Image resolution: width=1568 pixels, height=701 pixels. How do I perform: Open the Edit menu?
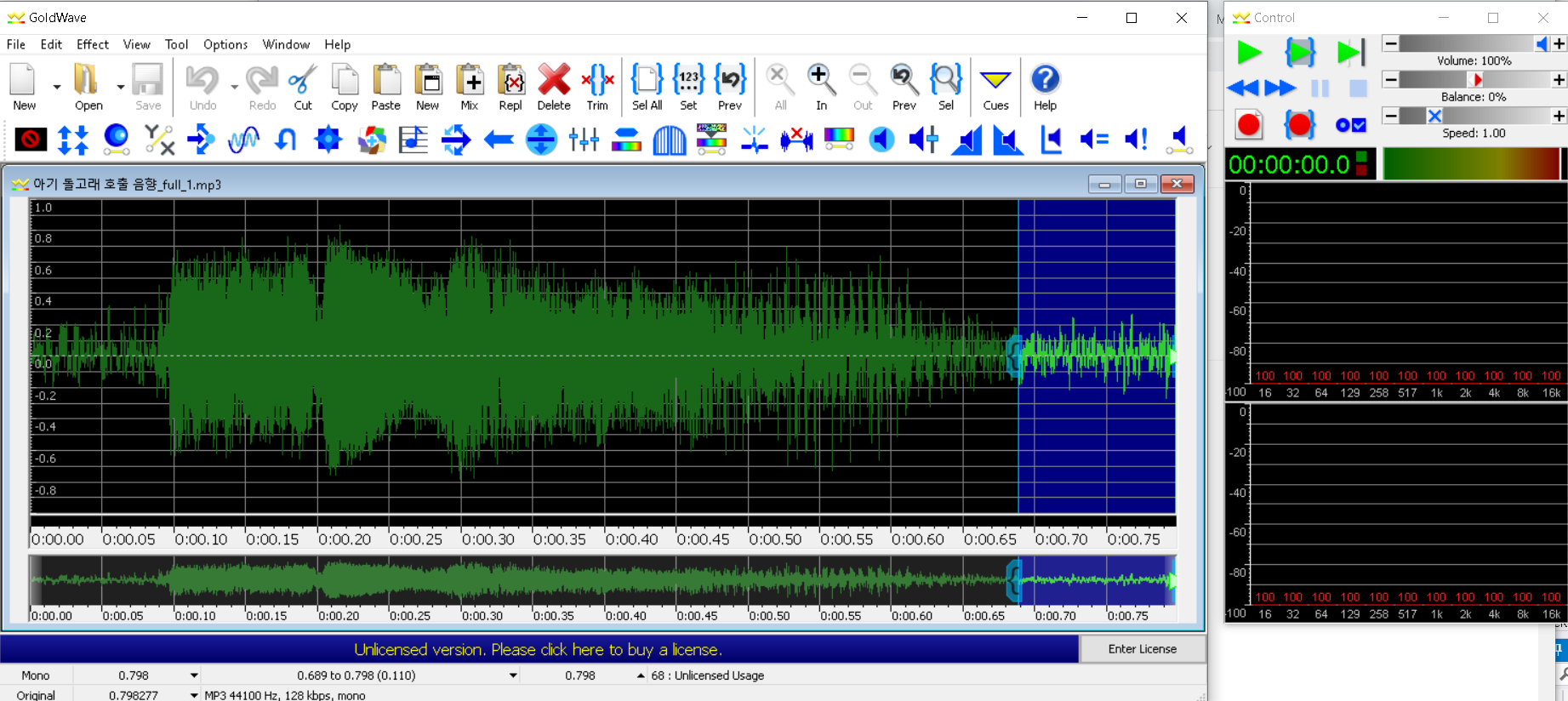(x=51, y=44)
